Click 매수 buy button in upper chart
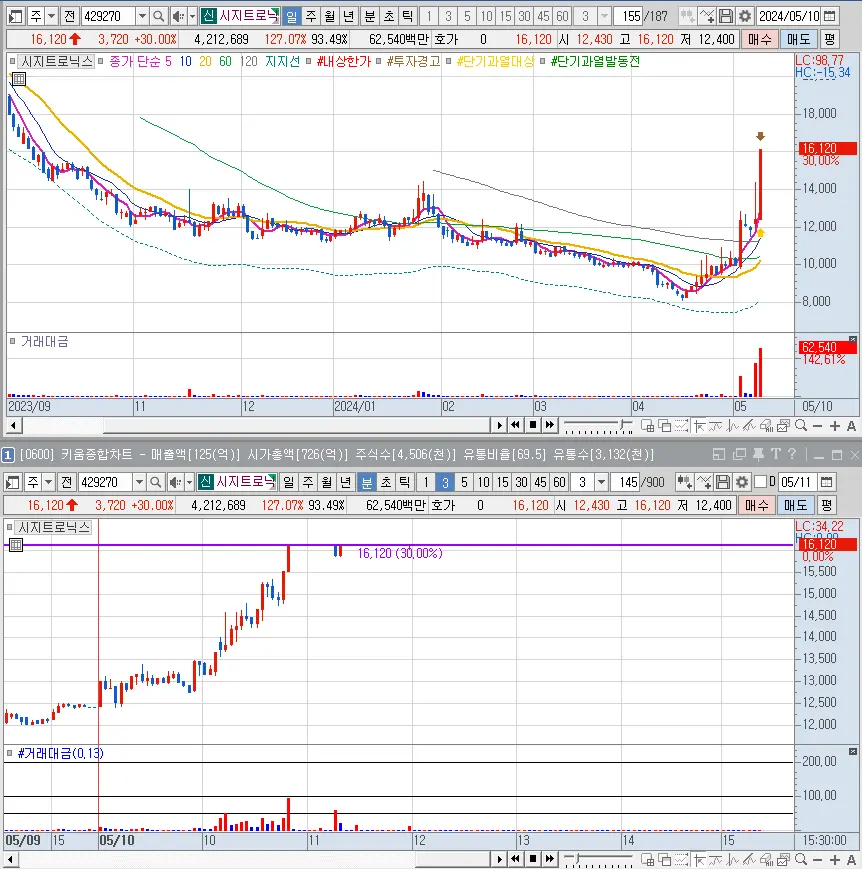 click(759, 39)
